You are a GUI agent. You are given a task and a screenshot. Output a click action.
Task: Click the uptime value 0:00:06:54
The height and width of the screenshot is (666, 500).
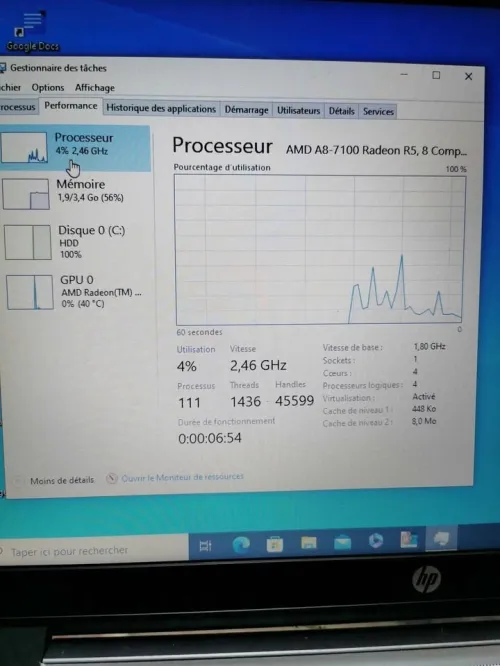click(x=210, y=438)
